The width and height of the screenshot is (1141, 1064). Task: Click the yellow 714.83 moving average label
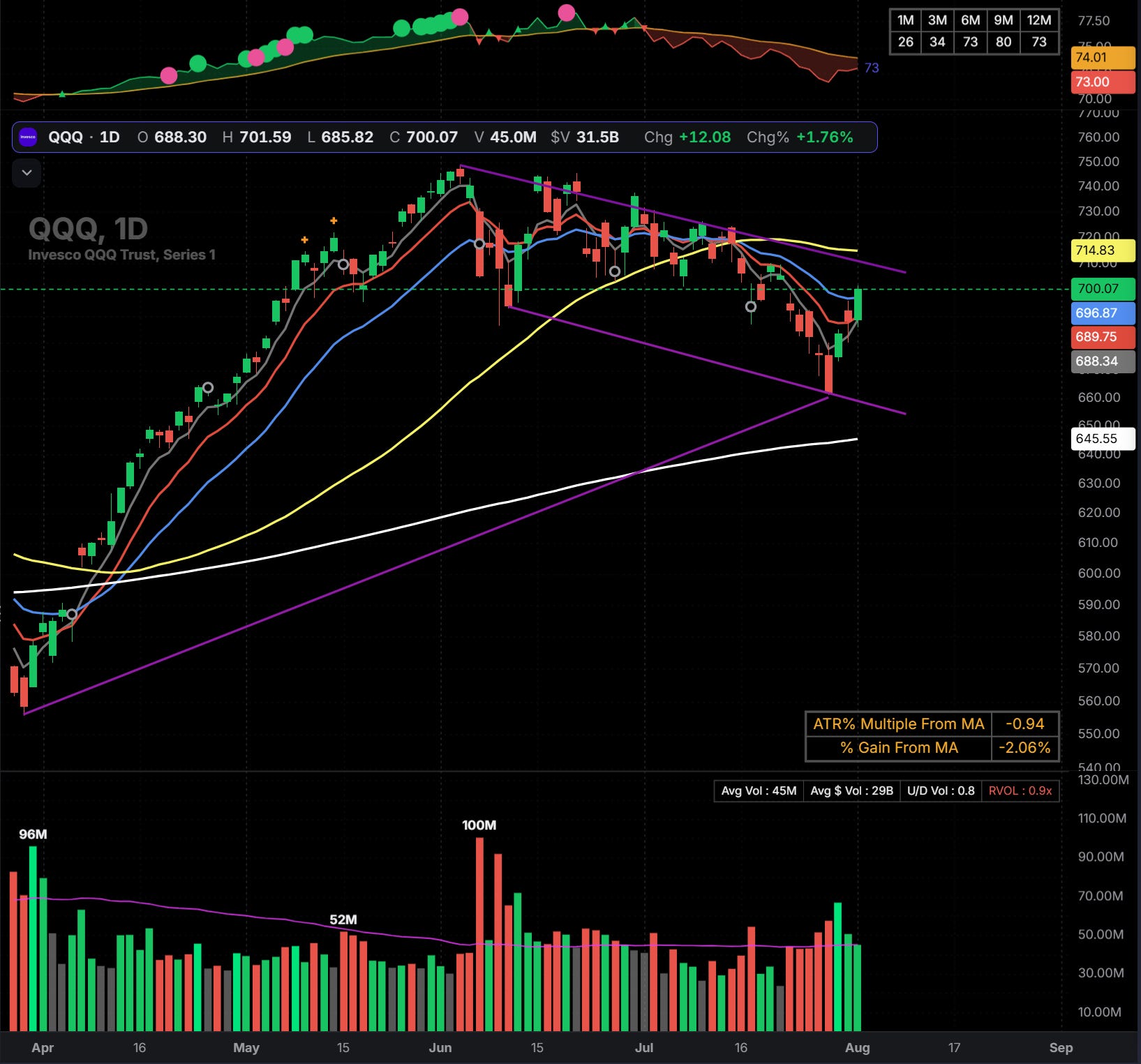1103,250
